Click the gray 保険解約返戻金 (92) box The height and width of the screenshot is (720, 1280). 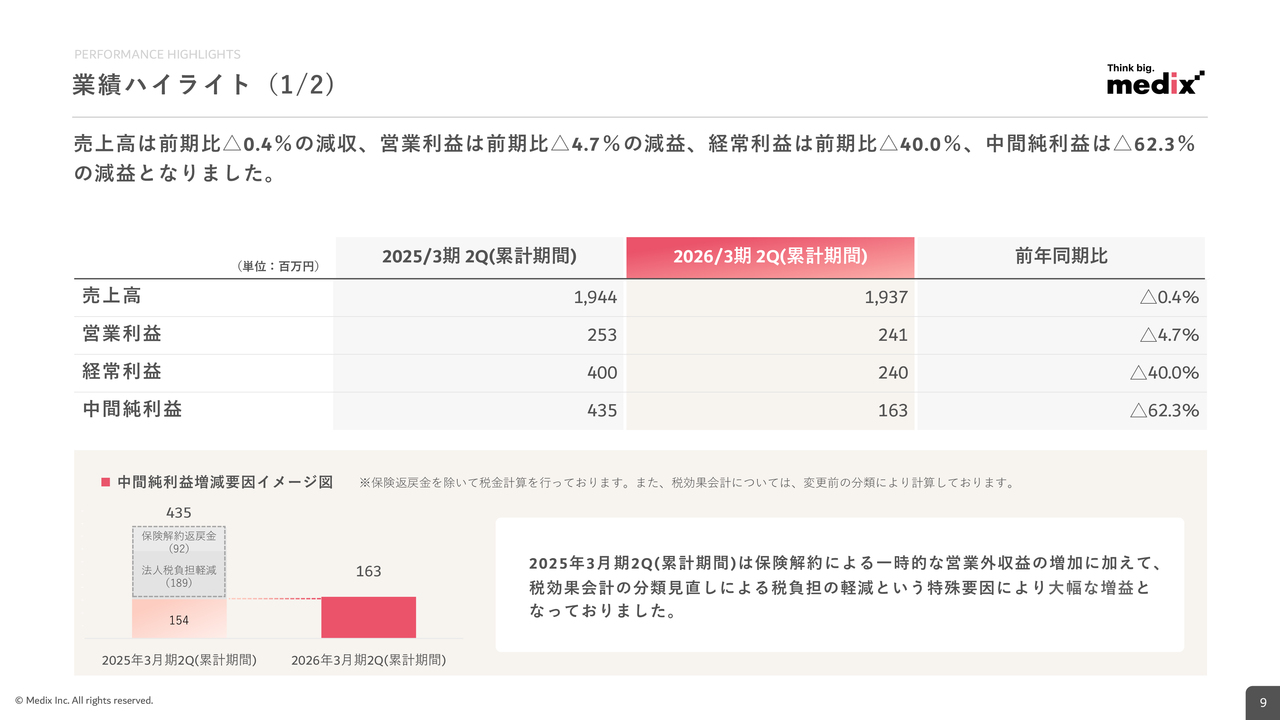tap(179, 541)
